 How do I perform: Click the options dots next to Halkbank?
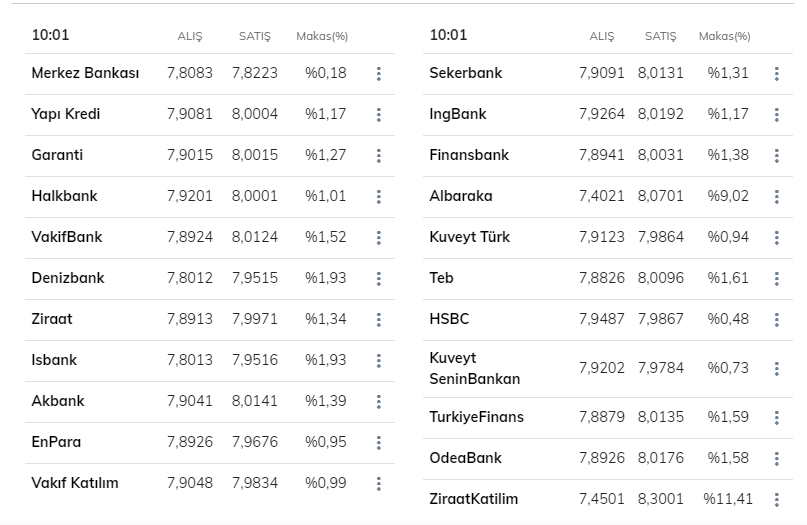coord(379,197)
